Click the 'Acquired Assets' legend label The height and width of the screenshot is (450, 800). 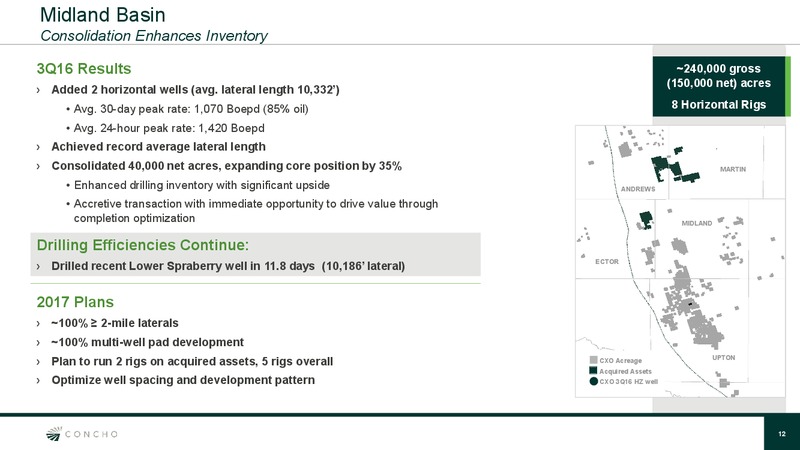tap(625, 371)
